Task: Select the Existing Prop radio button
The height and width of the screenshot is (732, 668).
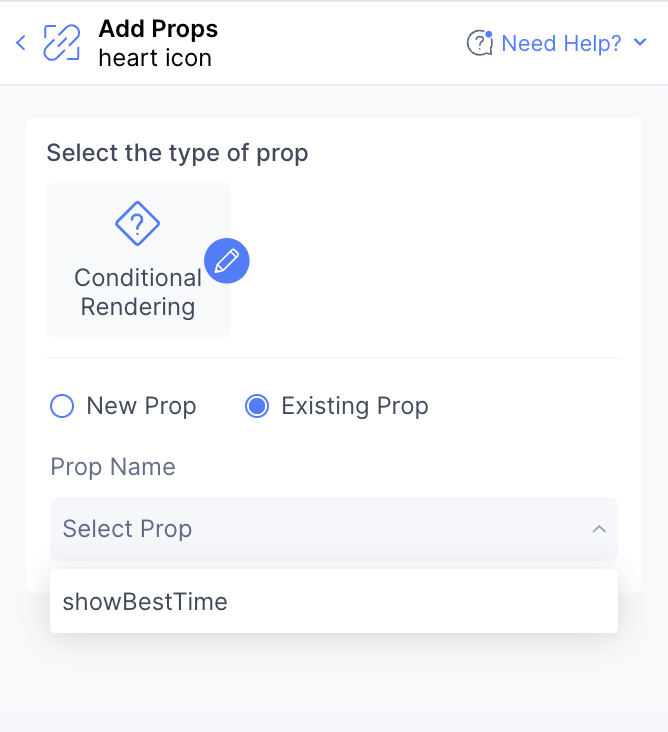Action: 257,406
